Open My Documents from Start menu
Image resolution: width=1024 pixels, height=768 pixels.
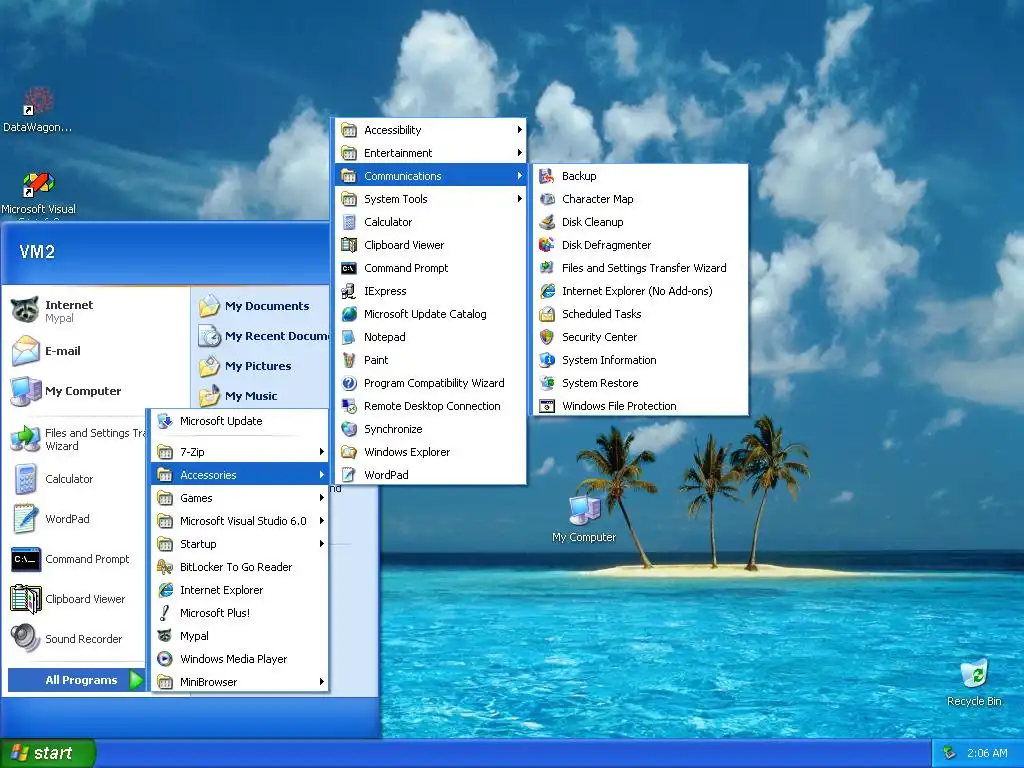tap(261, 306)
